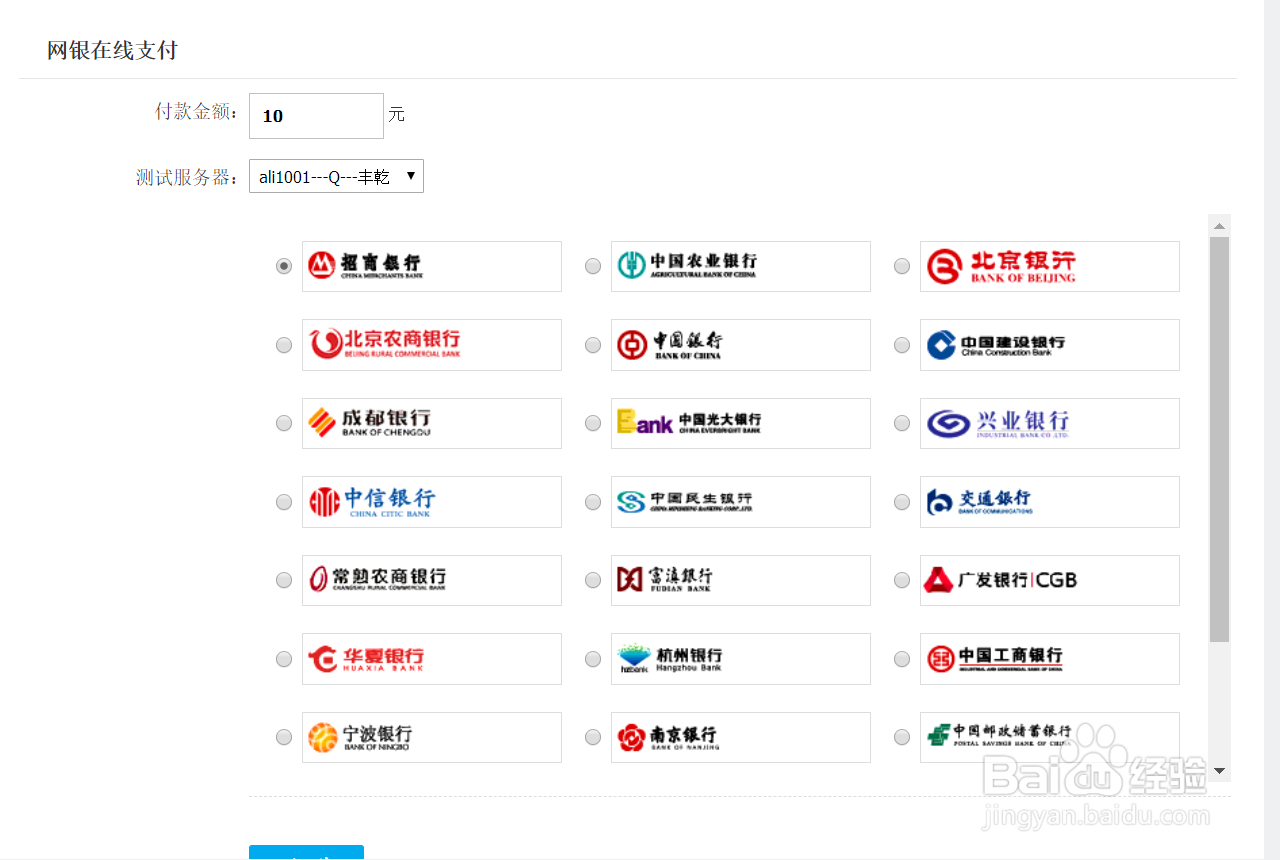Click the Agricultural Bank of China logo
The image size is (1280, 860).
741,266
